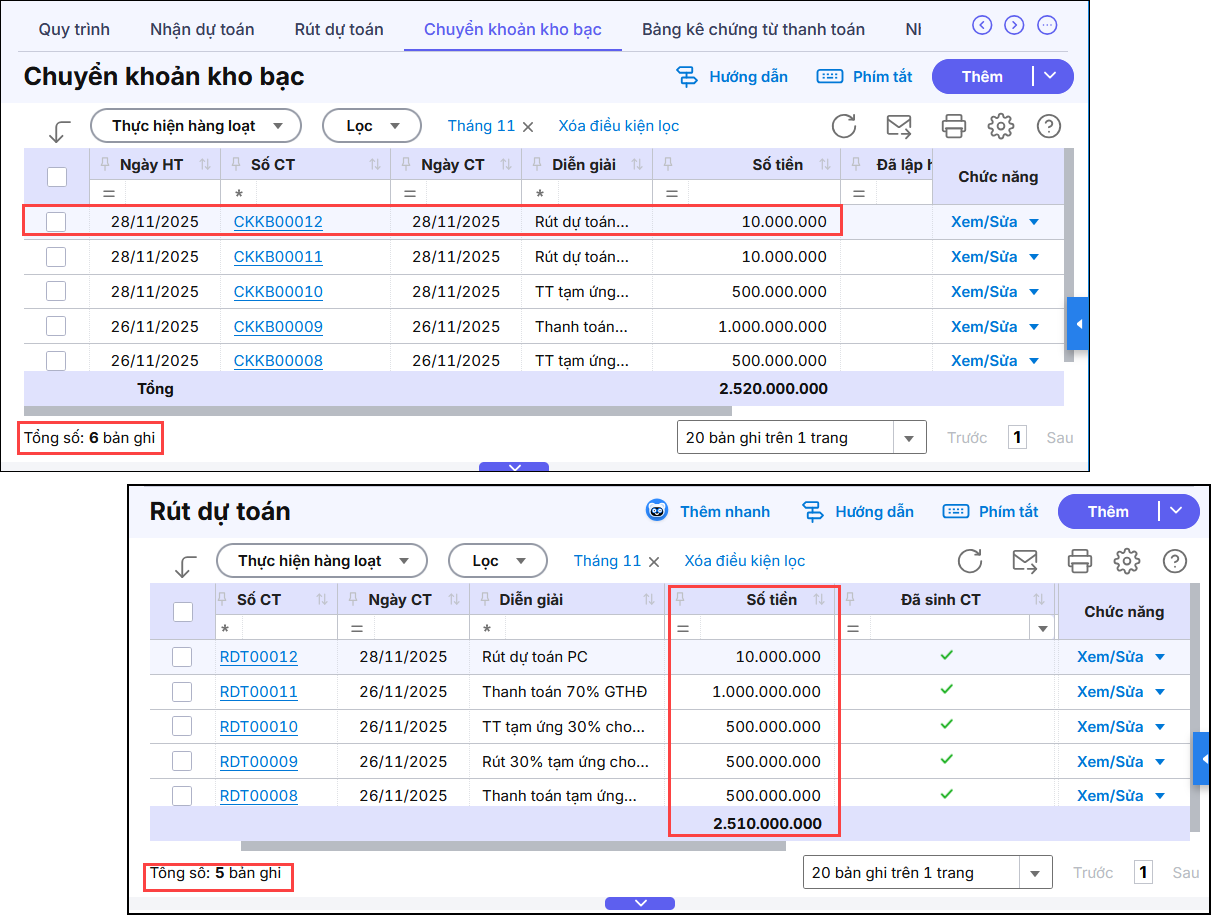The height and width of the screenshot is (915, 1211).
Task: Expand the Lọc filter dropdown in Rút dự toán
Action: coord(497,561)
